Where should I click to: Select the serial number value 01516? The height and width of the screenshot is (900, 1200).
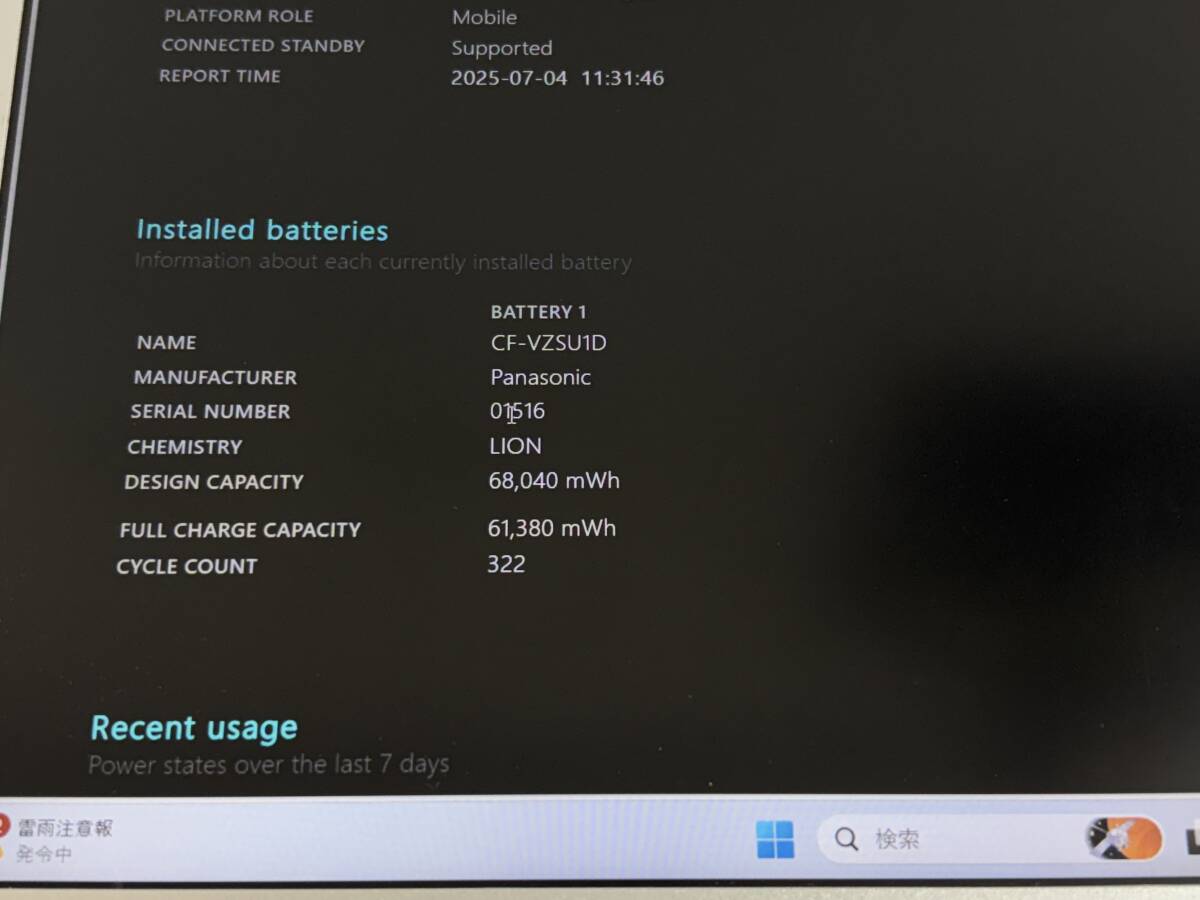coord(517,411)
